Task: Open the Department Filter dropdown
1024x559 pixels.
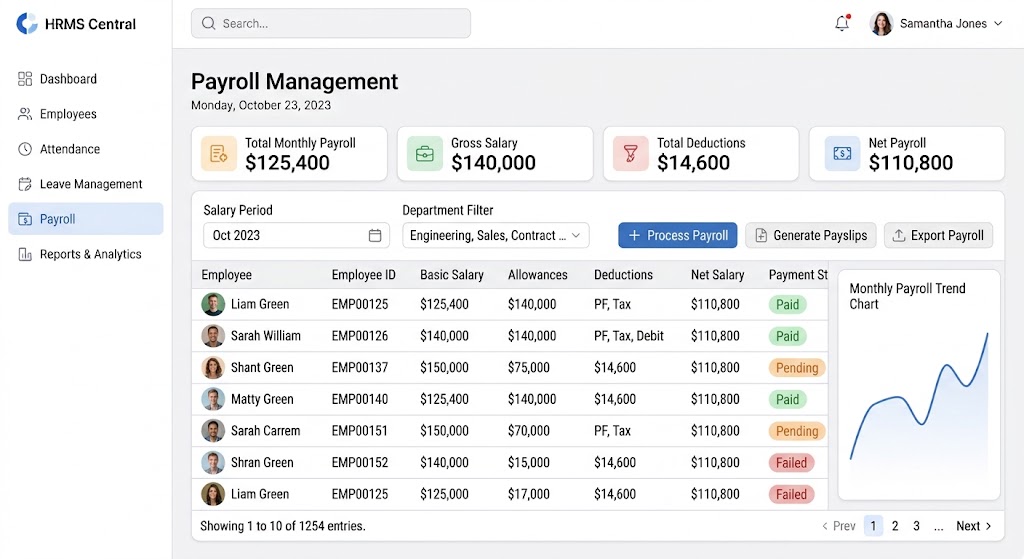Action: [496, 235]
